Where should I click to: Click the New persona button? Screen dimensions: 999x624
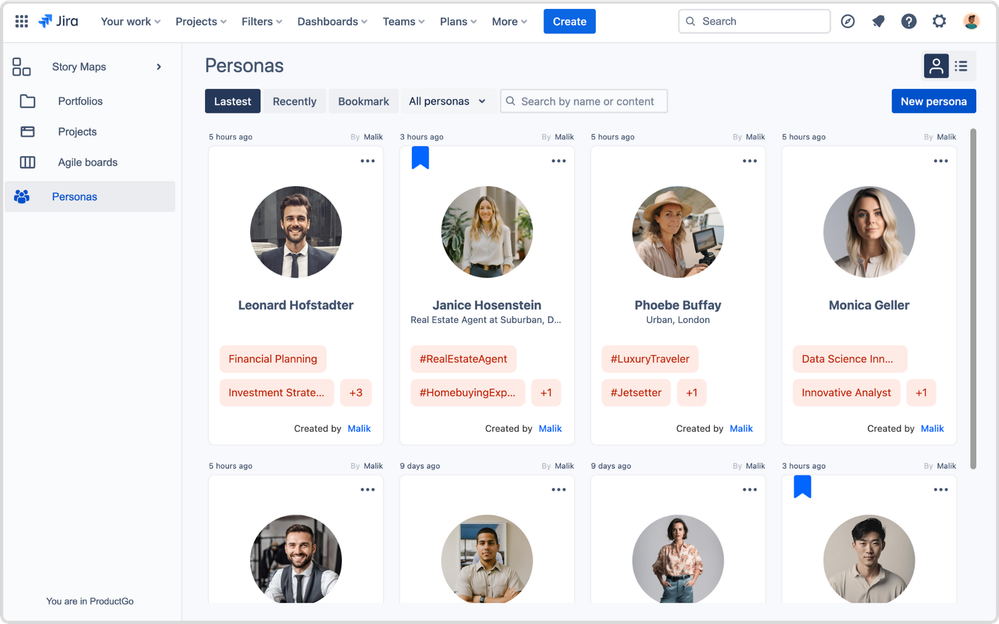click(x=933, y=101)
